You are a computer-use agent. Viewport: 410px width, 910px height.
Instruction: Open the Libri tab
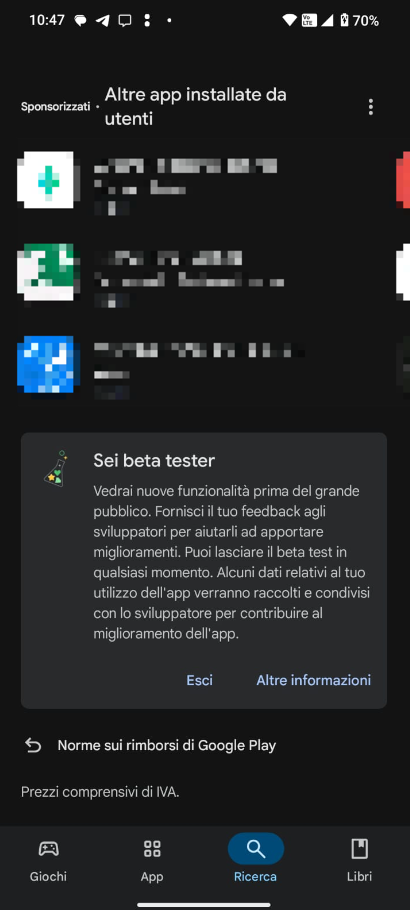coord(359,858)
